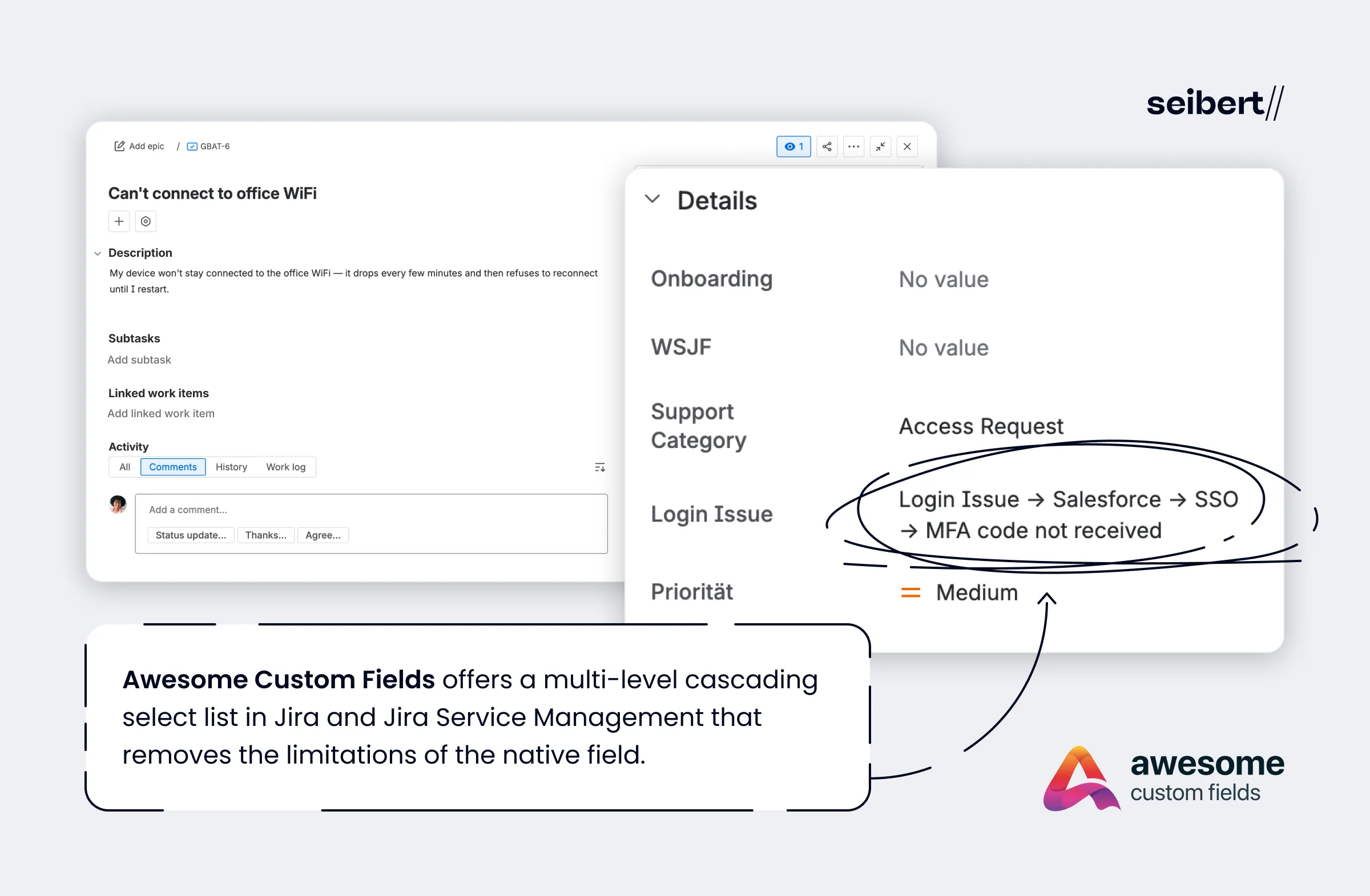The height and width of the screenshot is (896, 1370).
Task: Toggle the watch eye button showing 1
Action: pyautogui.click(x=793, y=147)
